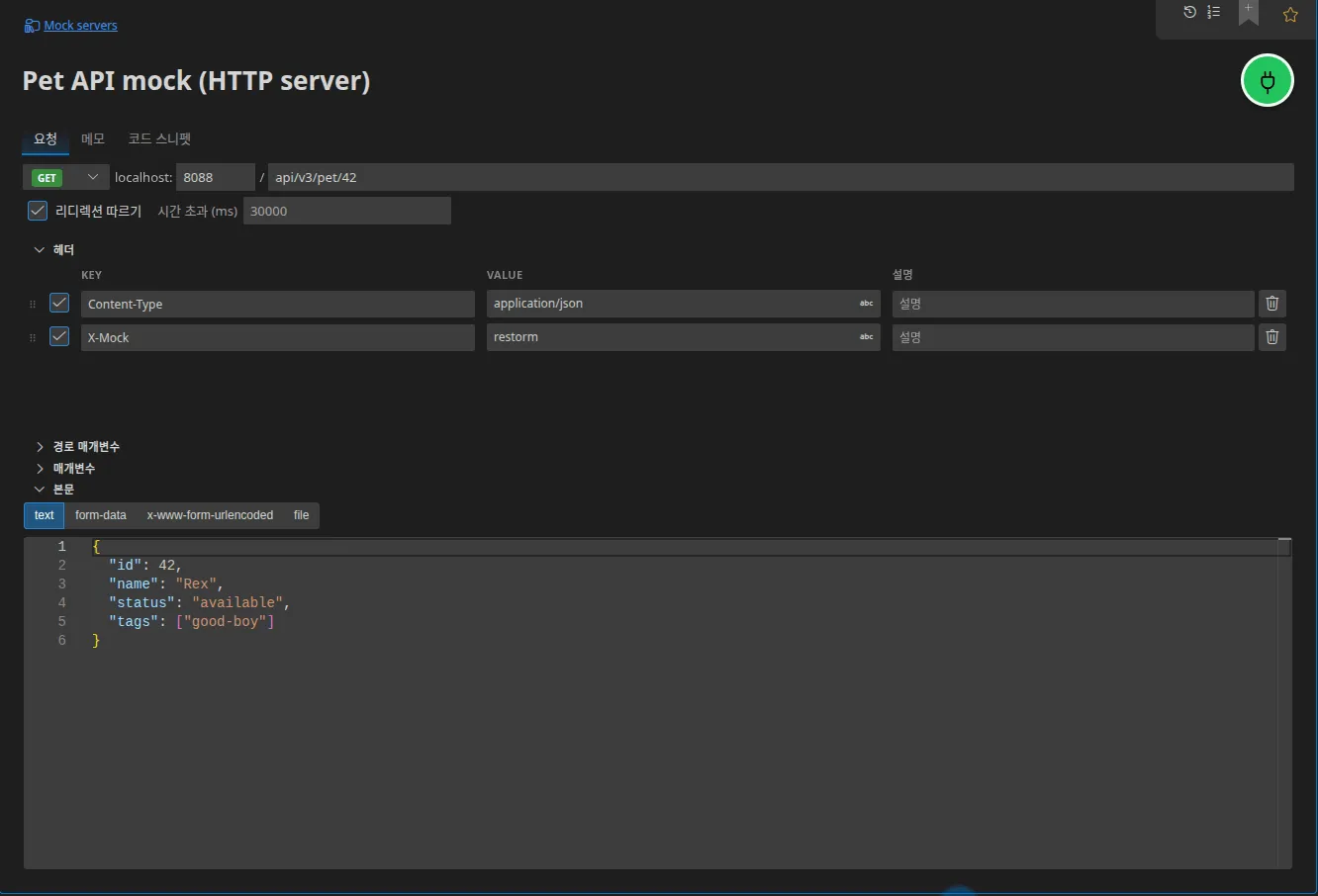Select the file body type tab
The image size is (1318, 896).
(302, 515)
